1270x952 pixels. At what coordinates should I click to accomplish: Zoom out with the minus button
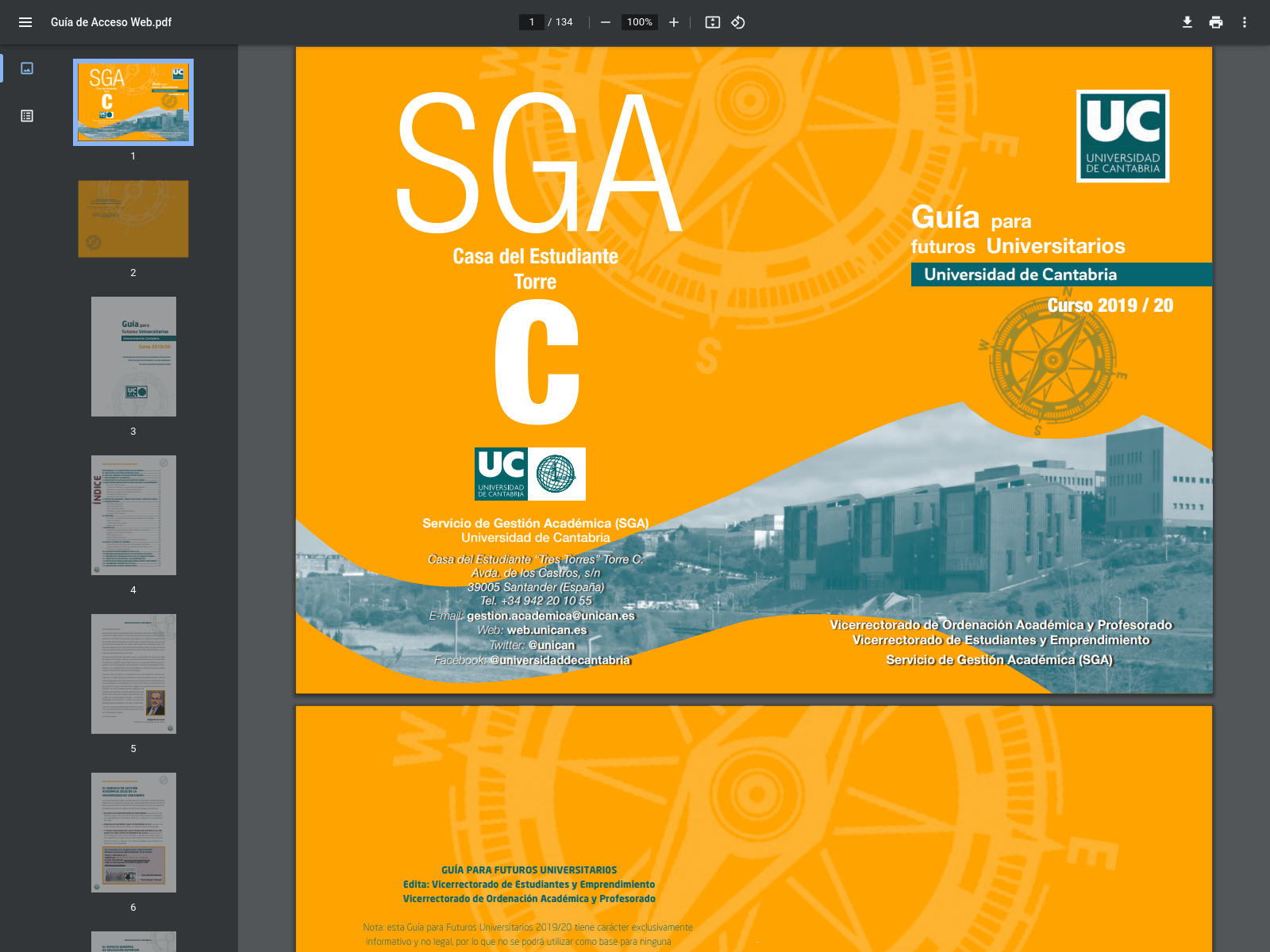click(x=606, y=22)
